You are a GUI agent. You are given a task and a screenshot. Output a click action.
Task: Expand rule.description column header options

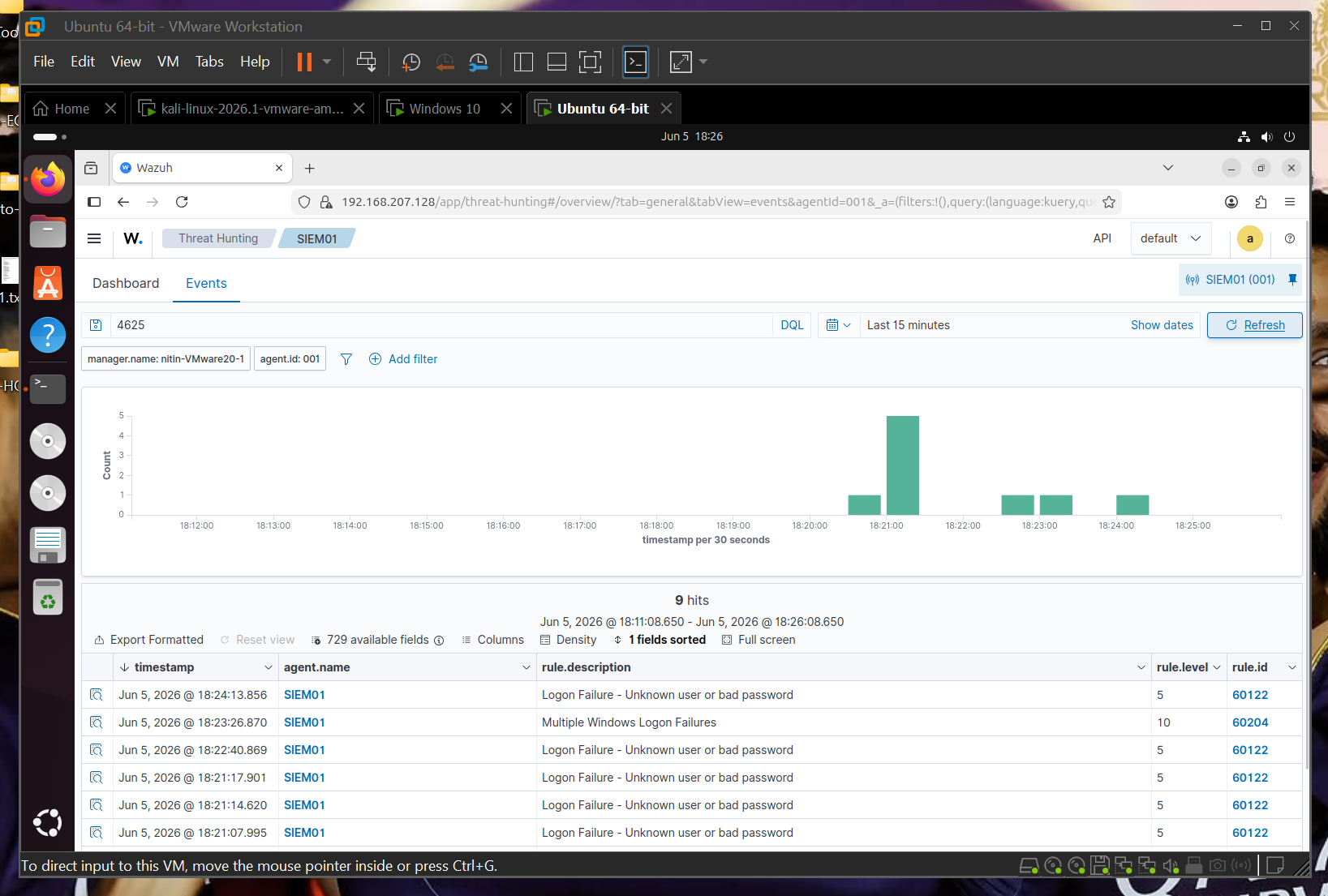tap(1142, 667)
